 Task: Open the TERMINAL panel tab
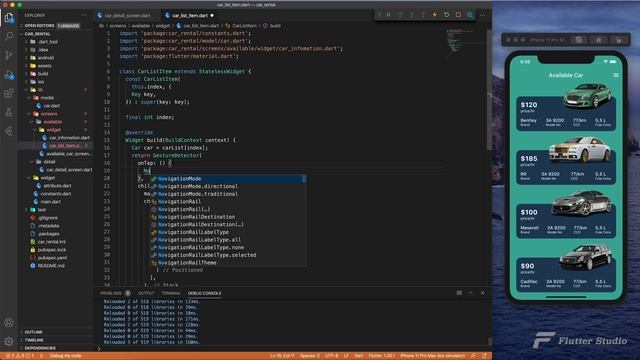coord(171,293)
